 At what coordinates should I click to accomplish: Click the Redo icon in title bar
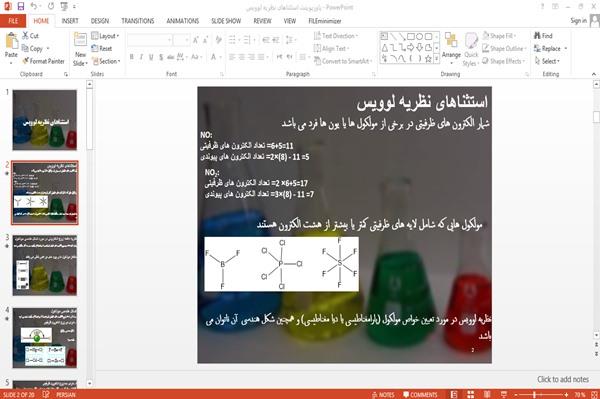51,6
